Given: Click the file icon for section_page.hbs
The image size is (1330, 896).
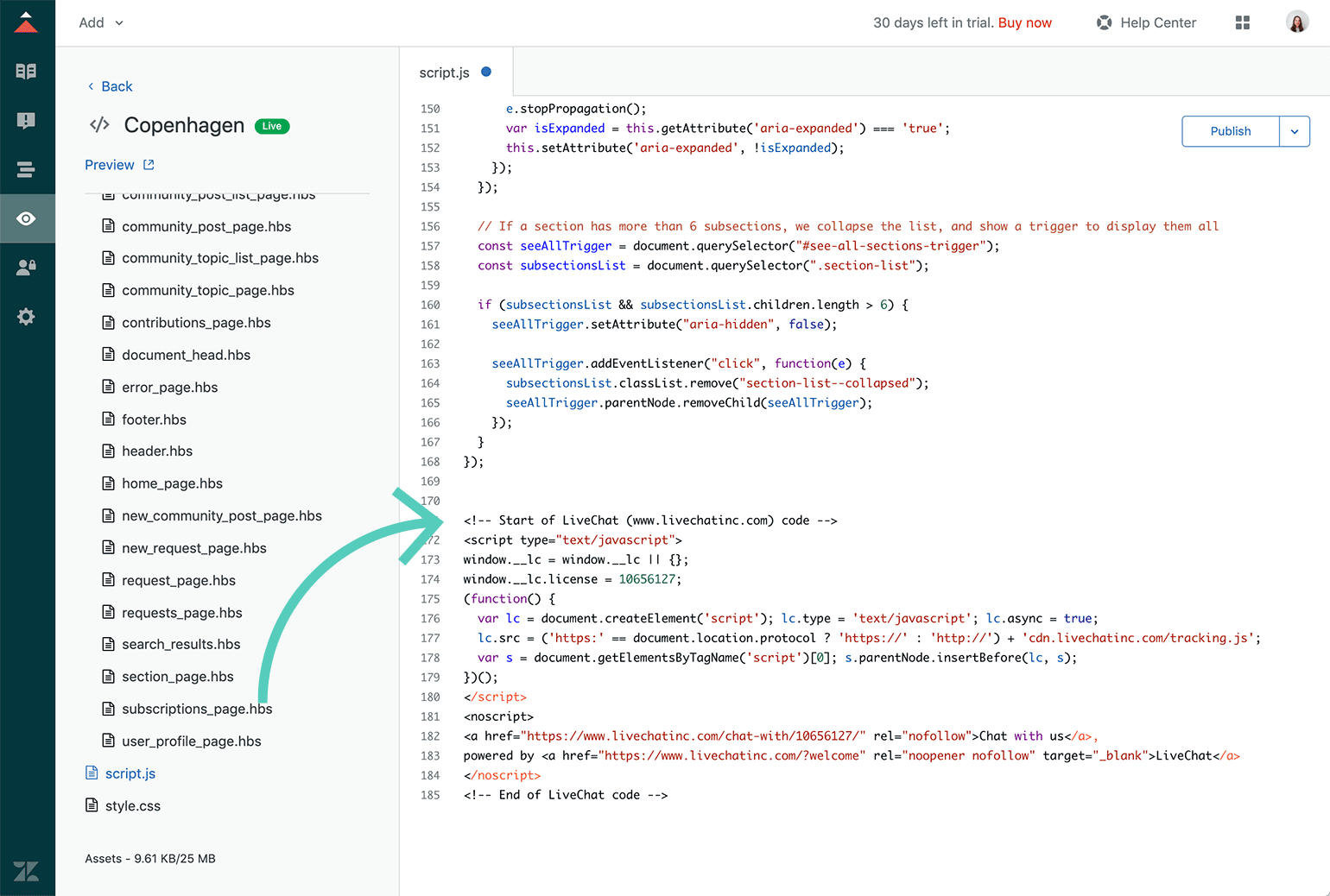Looking at the screenshot, I should 108,677.
